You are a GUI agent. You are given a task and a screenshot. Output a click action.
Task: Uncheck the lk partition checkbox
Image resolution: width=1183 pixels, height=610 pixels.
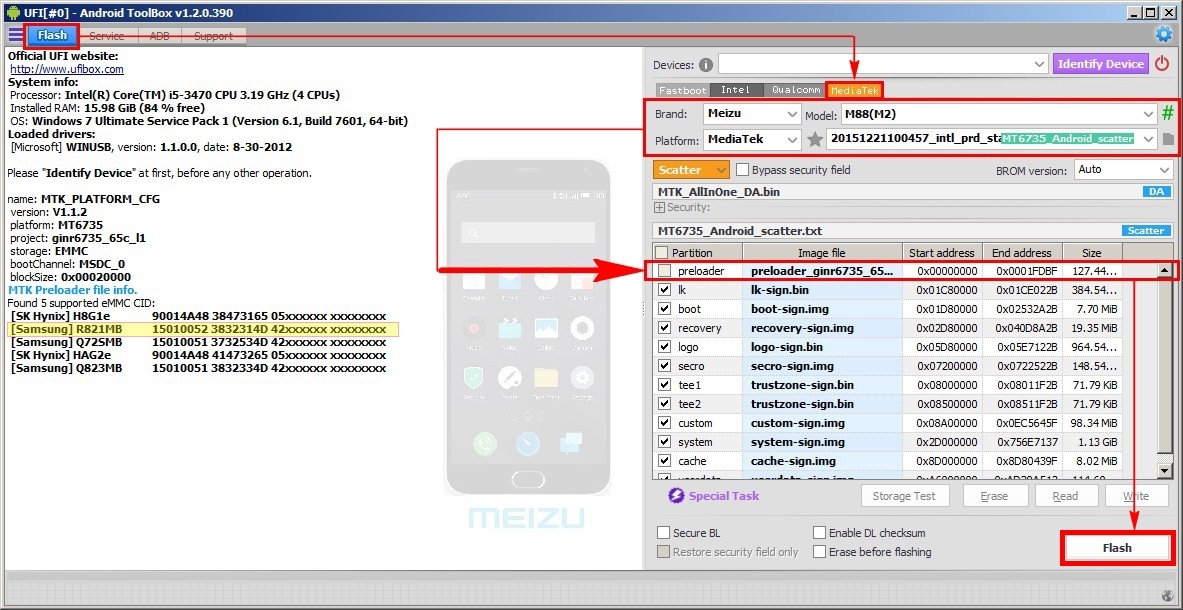(664, 290)
